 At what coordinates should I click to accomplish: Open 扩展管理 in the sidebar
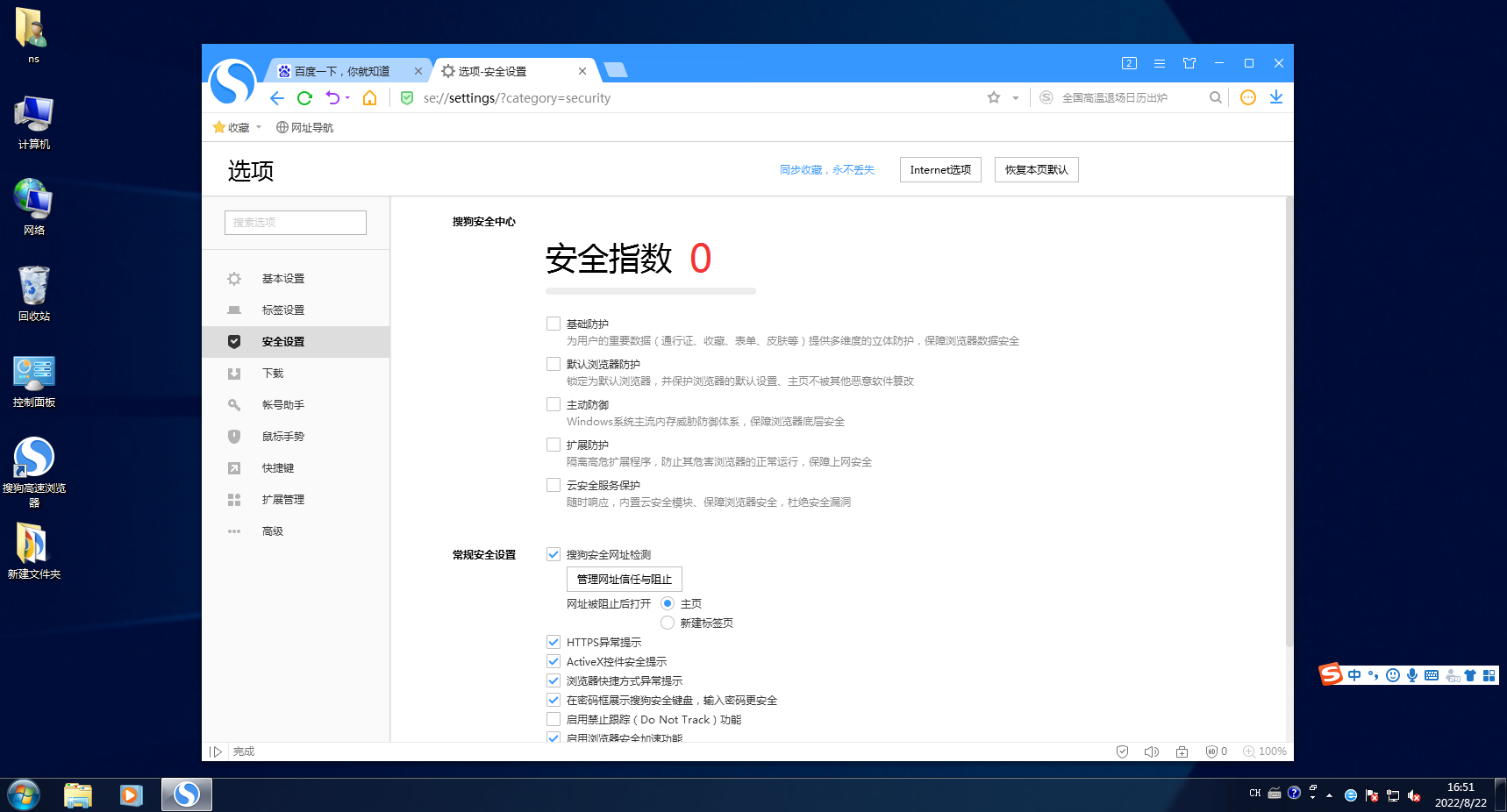[296, 500]
